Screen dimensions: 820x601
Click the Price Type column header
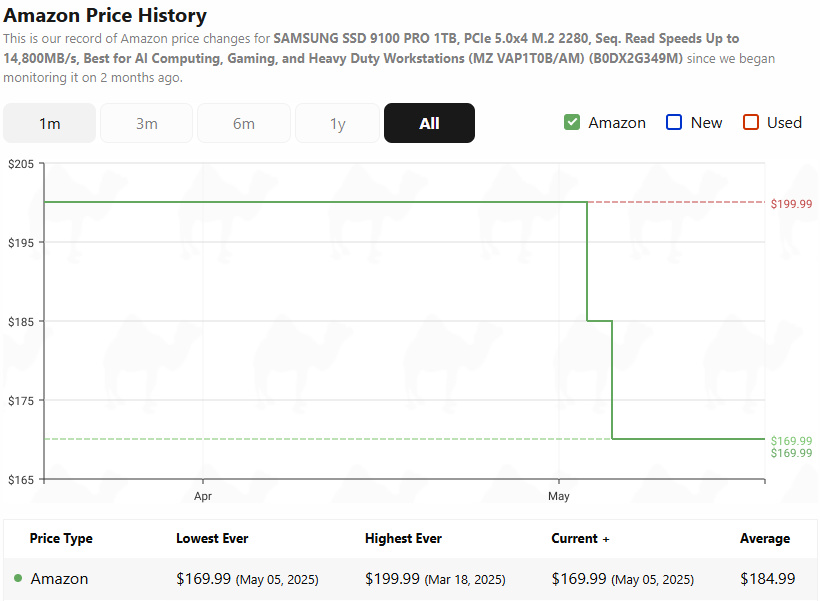point(61,539)
